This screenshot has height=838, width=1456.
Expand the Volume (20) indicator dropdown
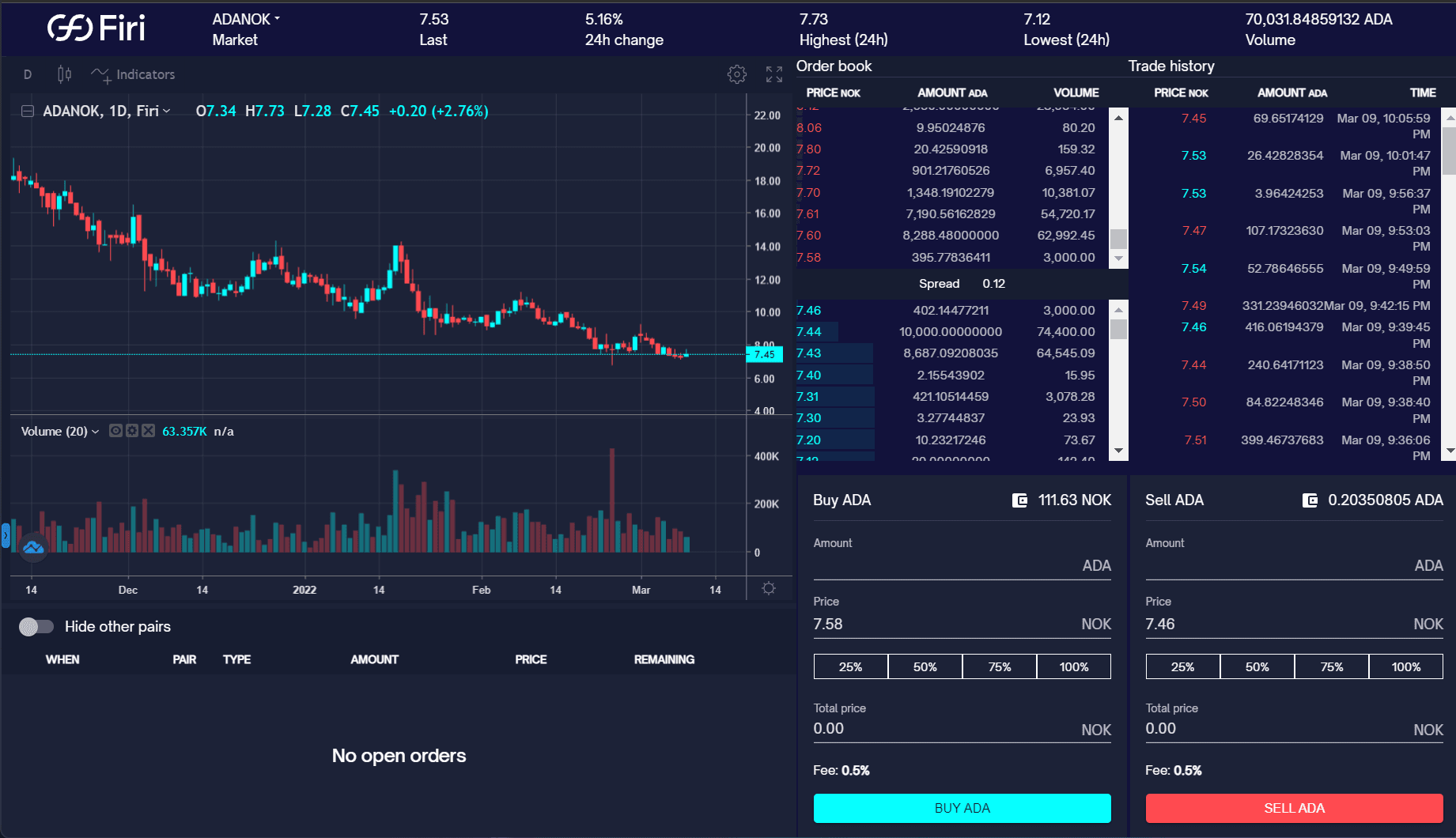point(96,432)
